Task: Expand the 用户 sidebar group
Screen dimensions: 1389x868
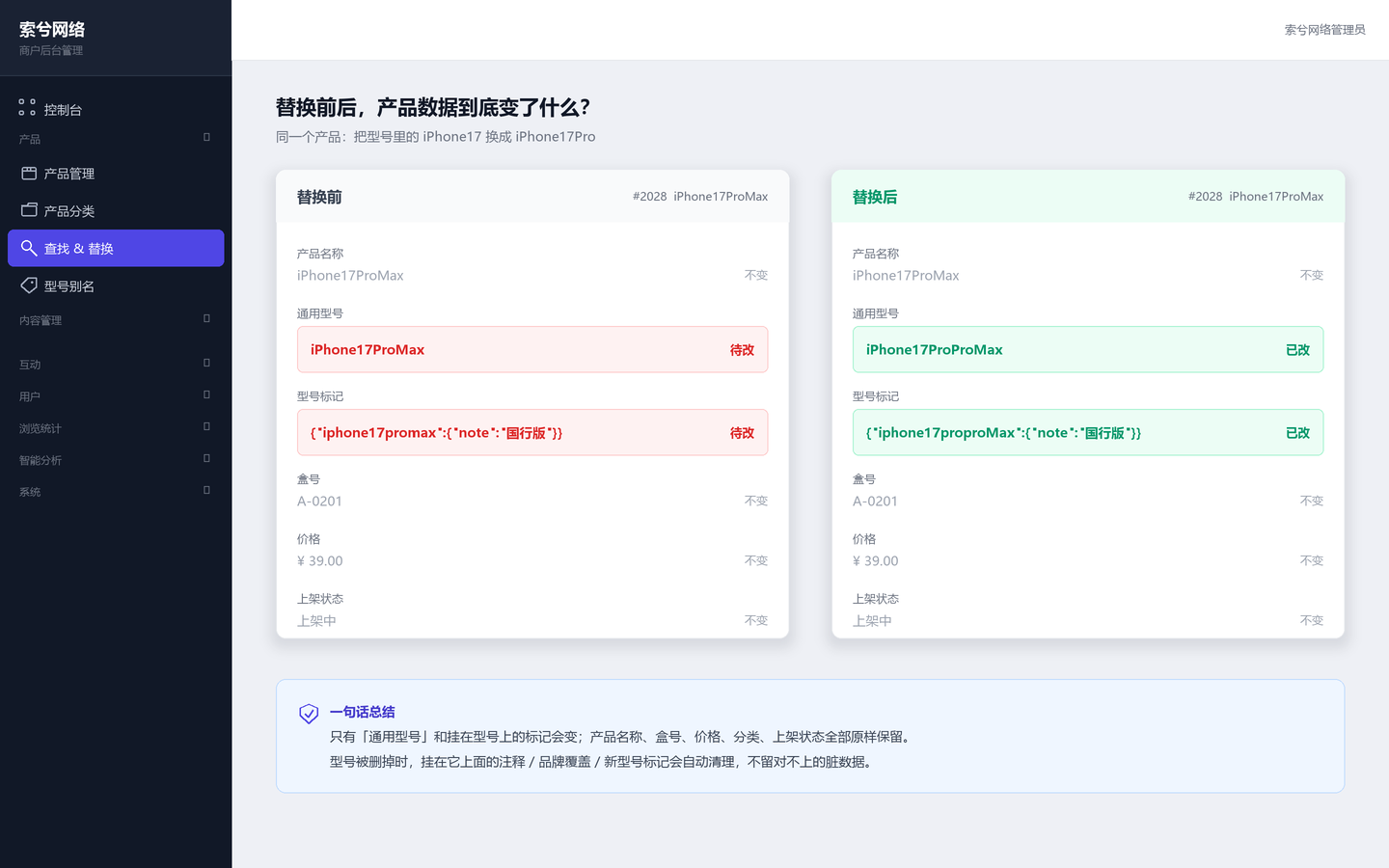Action: [206, 395]
